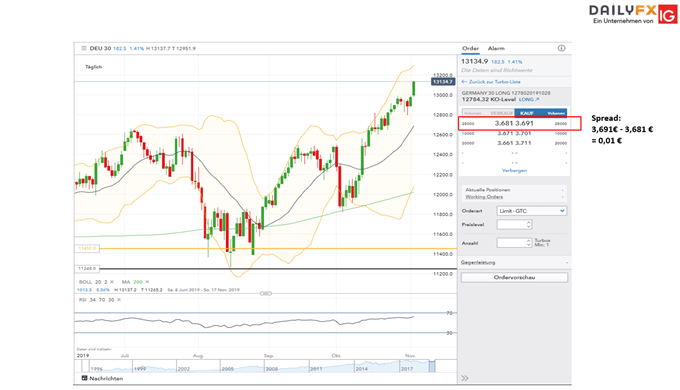This screenshot has height=390, width=680.
Task: Switch to the Alarm tab
Action: (496, 48)
